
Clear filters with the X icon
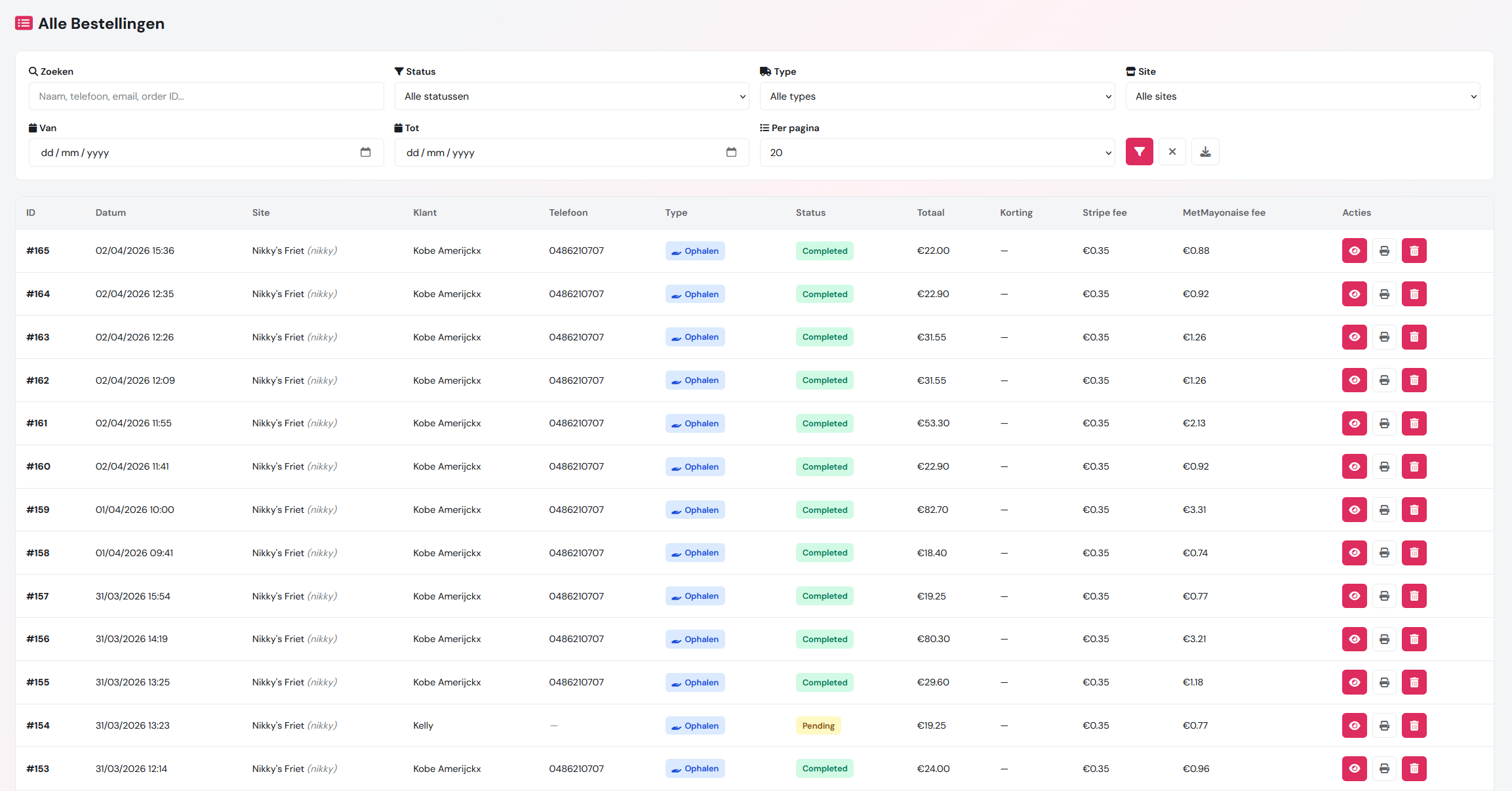[1172, 152]
